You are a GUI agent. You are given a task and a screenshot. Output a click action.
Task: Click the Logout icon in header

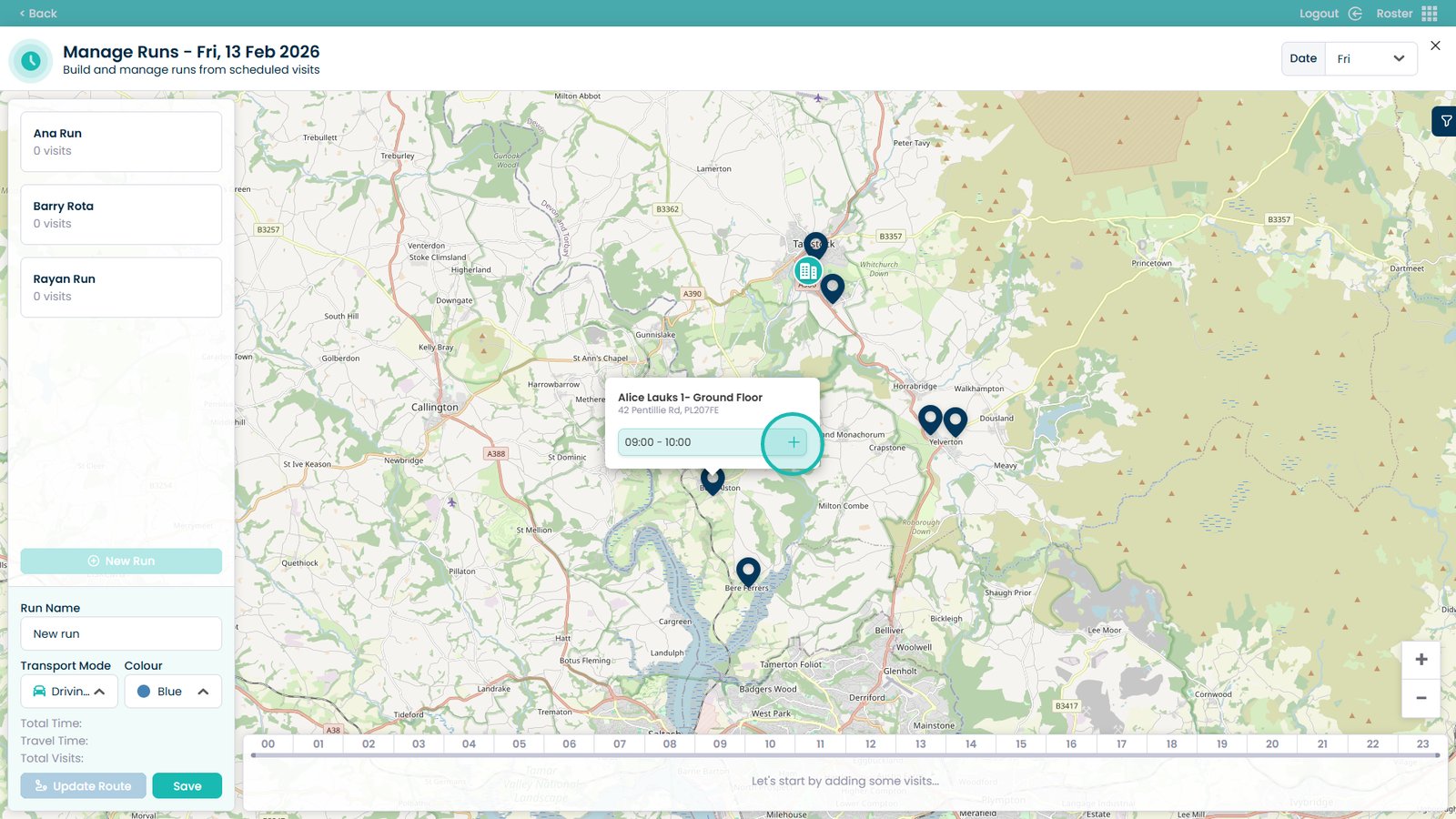click(1355, 14)
